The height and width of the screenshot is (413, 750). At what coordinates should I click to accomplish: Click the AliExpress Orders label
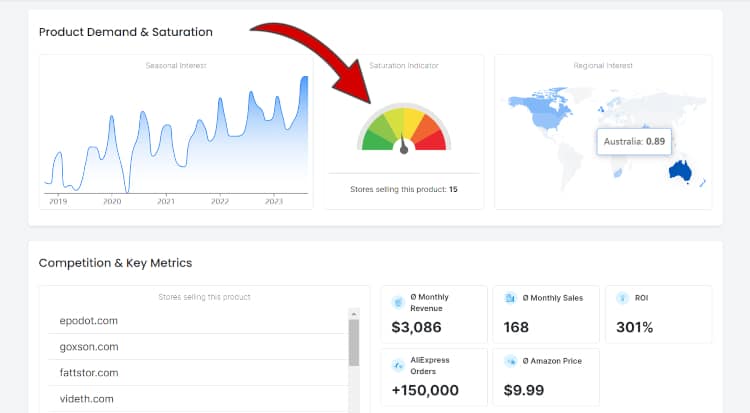point(430,366)
